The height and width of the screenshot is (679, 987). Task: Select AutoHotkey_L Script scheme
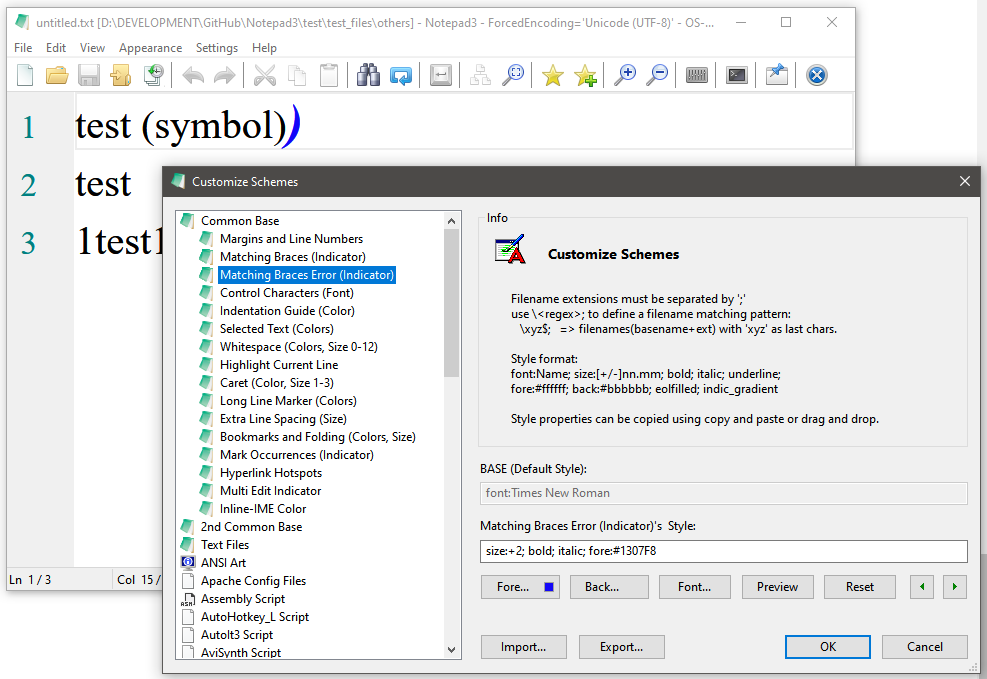255,617
